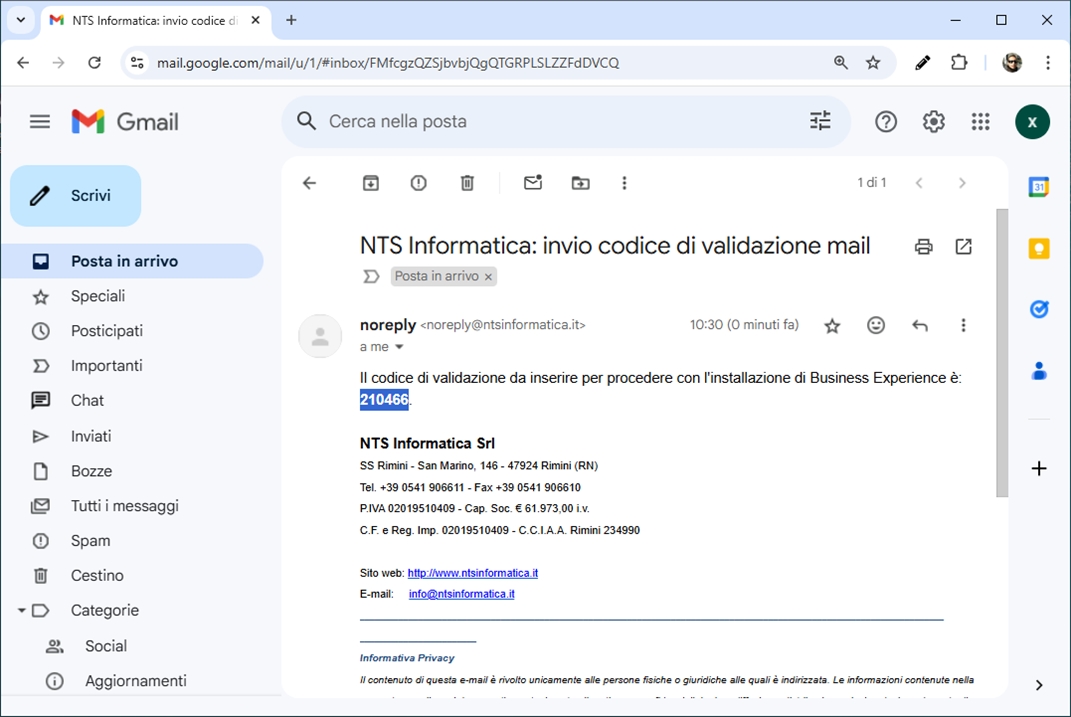Open Google Calendar in side panel
Image resolution: width=1071 pixels, height=717 pixels.
[x=1039, y=186]
